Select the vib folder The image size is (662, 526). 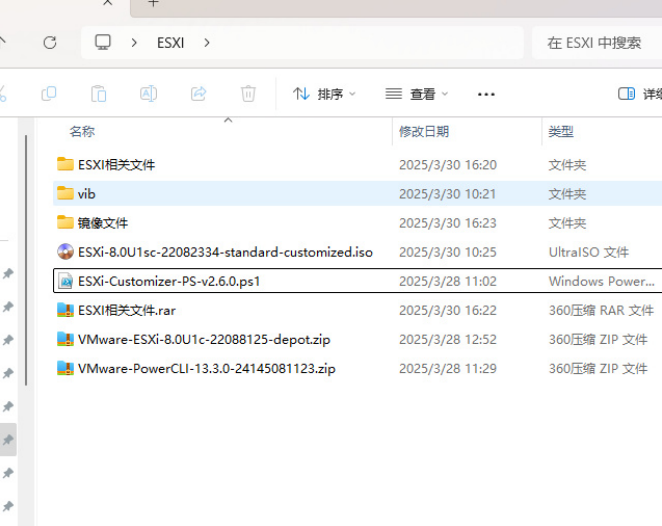click(x=86, y=194)
